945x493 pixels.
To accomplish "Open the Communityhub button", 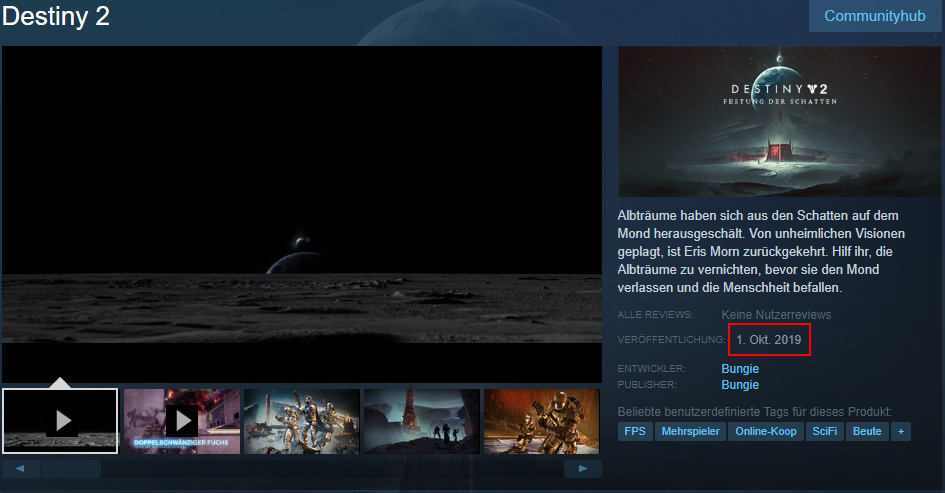I will [874, 16].
